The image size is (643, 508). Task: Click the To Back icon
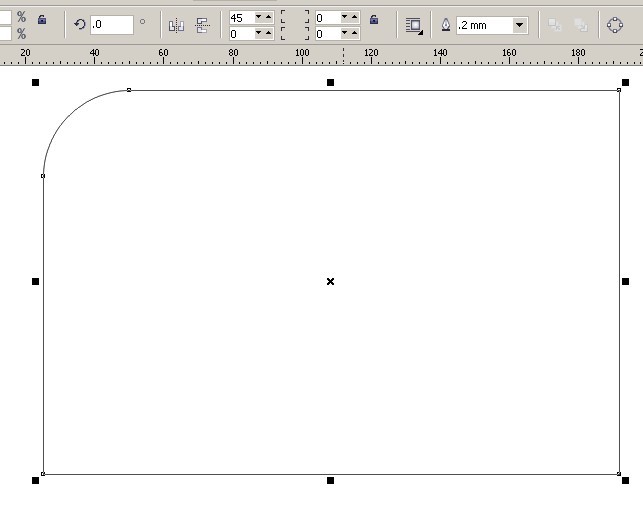click(x=581, y=25)
